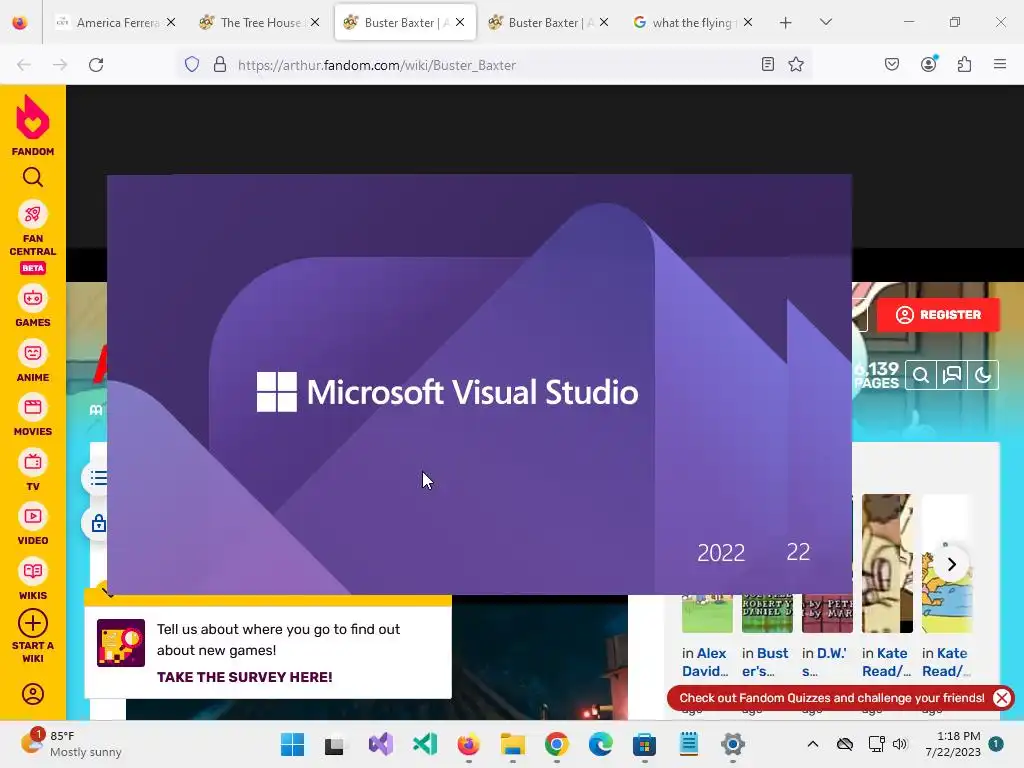Screen dimensions: 1024x768
Task: Go forward in Firefox history
Action: (60, 65)
